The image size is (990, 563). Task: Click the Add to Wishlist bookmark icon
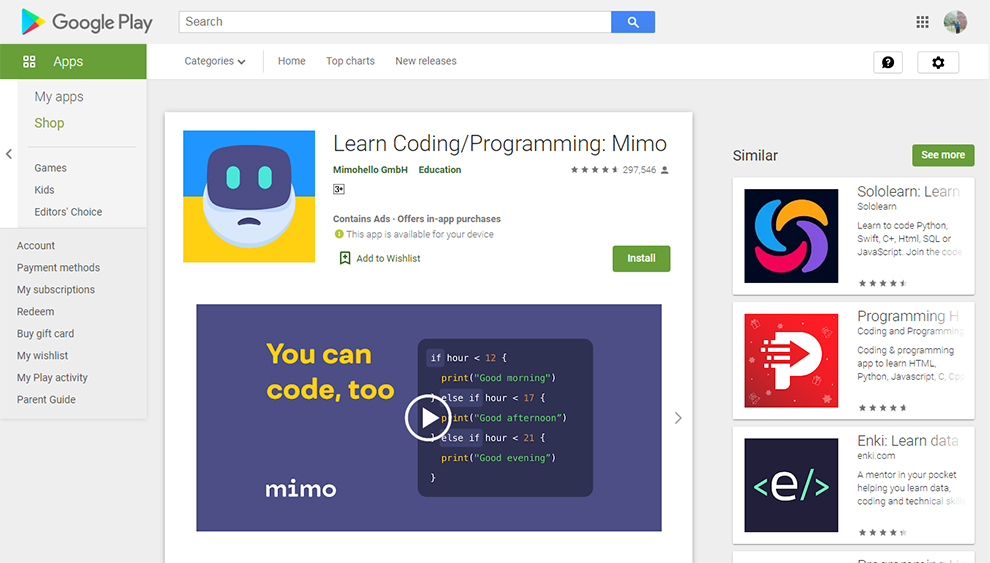point(345,258)
